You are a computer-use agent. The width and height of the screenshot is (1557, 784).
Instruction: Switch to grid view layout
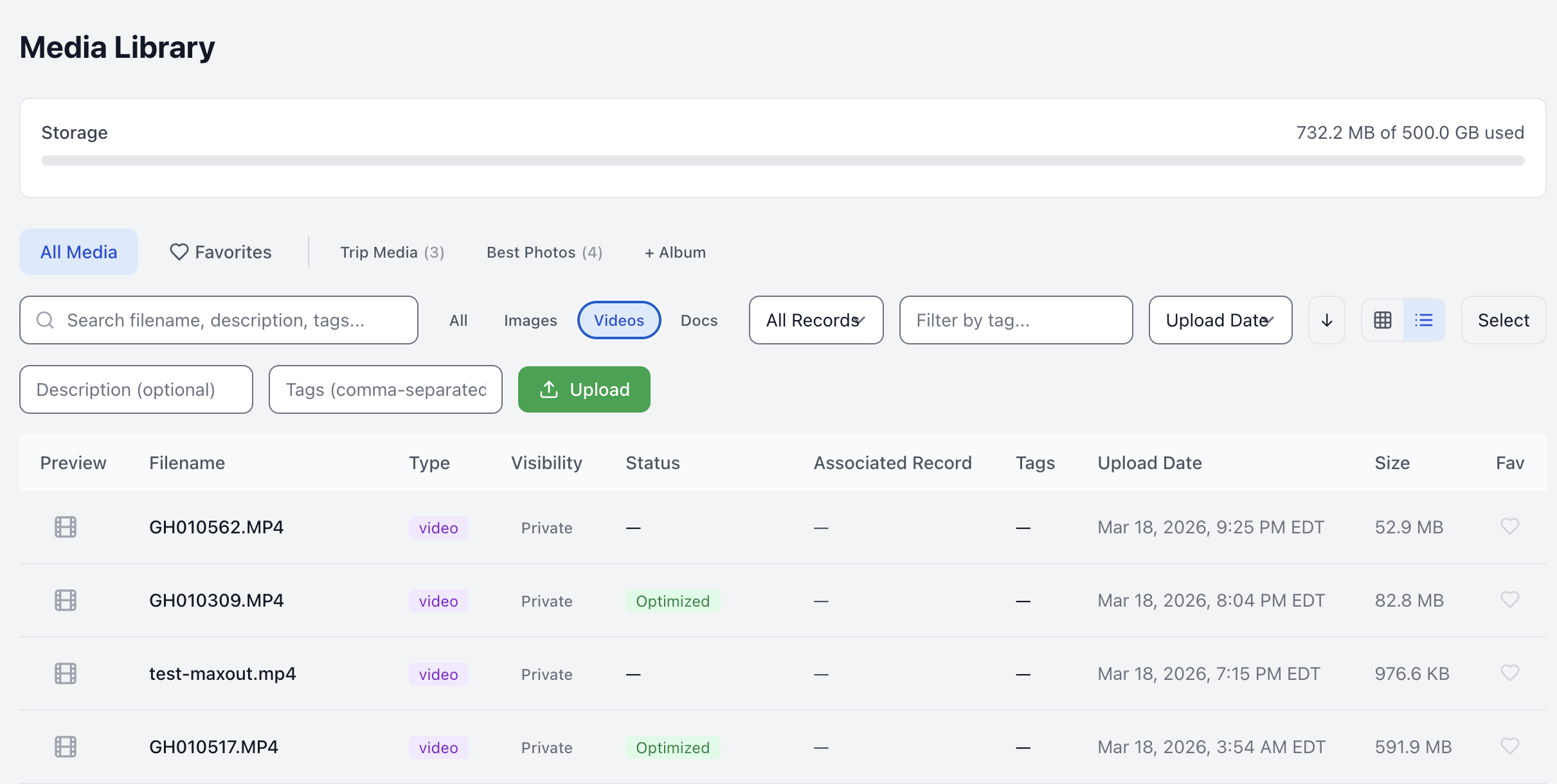(x=1382, y=320)
